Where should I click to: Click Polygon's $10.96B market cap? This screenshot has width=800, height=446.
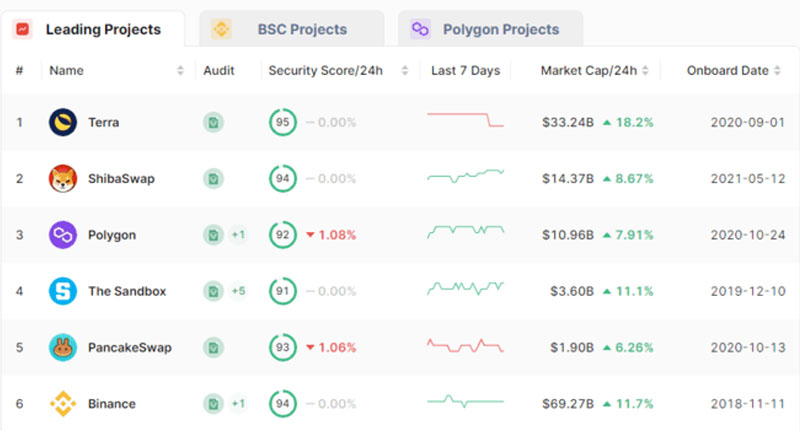(568, 235)
